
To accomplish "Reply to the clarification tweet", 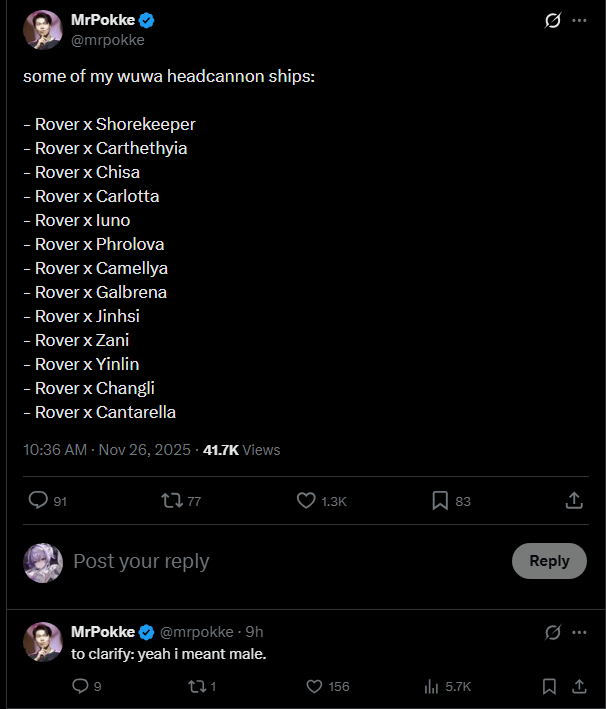I will [81, 686].
